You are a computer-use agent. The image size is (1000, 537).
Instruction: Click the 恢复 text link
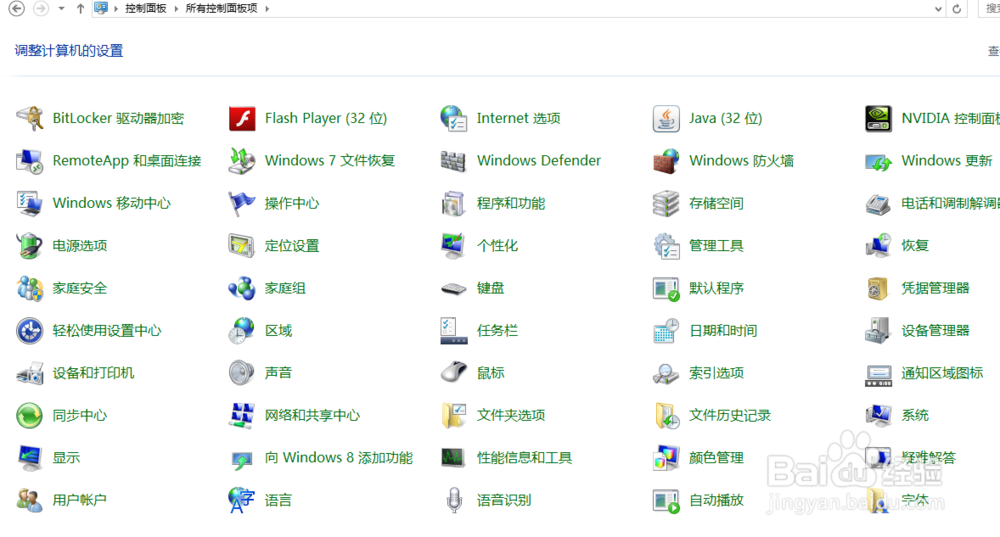[915, 246]
